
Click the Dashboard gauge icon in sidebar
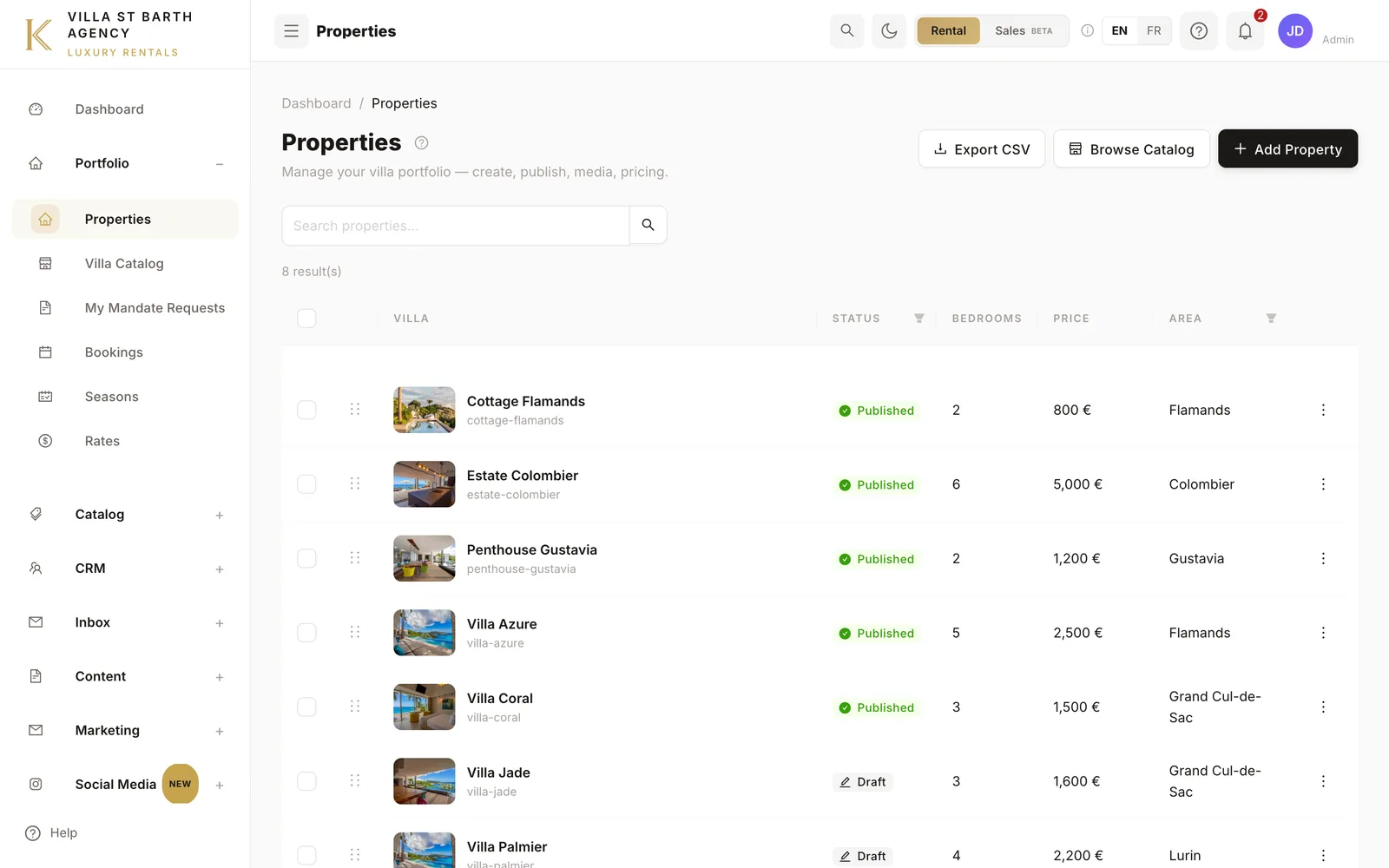pos(36,109)
